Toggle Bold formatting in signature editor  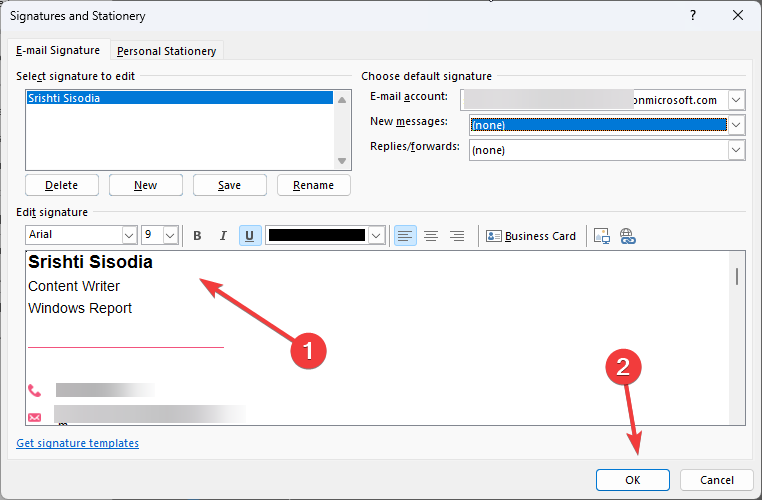tap(197, 236)
